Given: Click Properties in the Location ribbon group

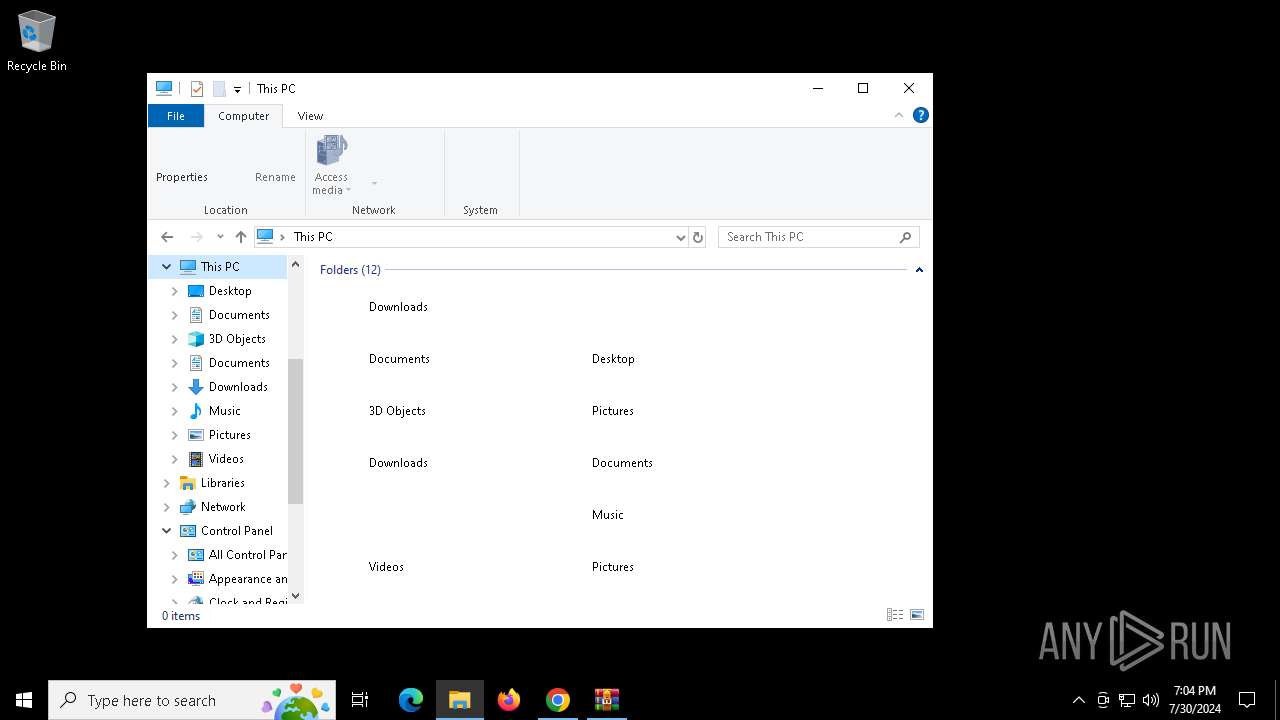Looking at the screenshot, I should pos(182,177).
